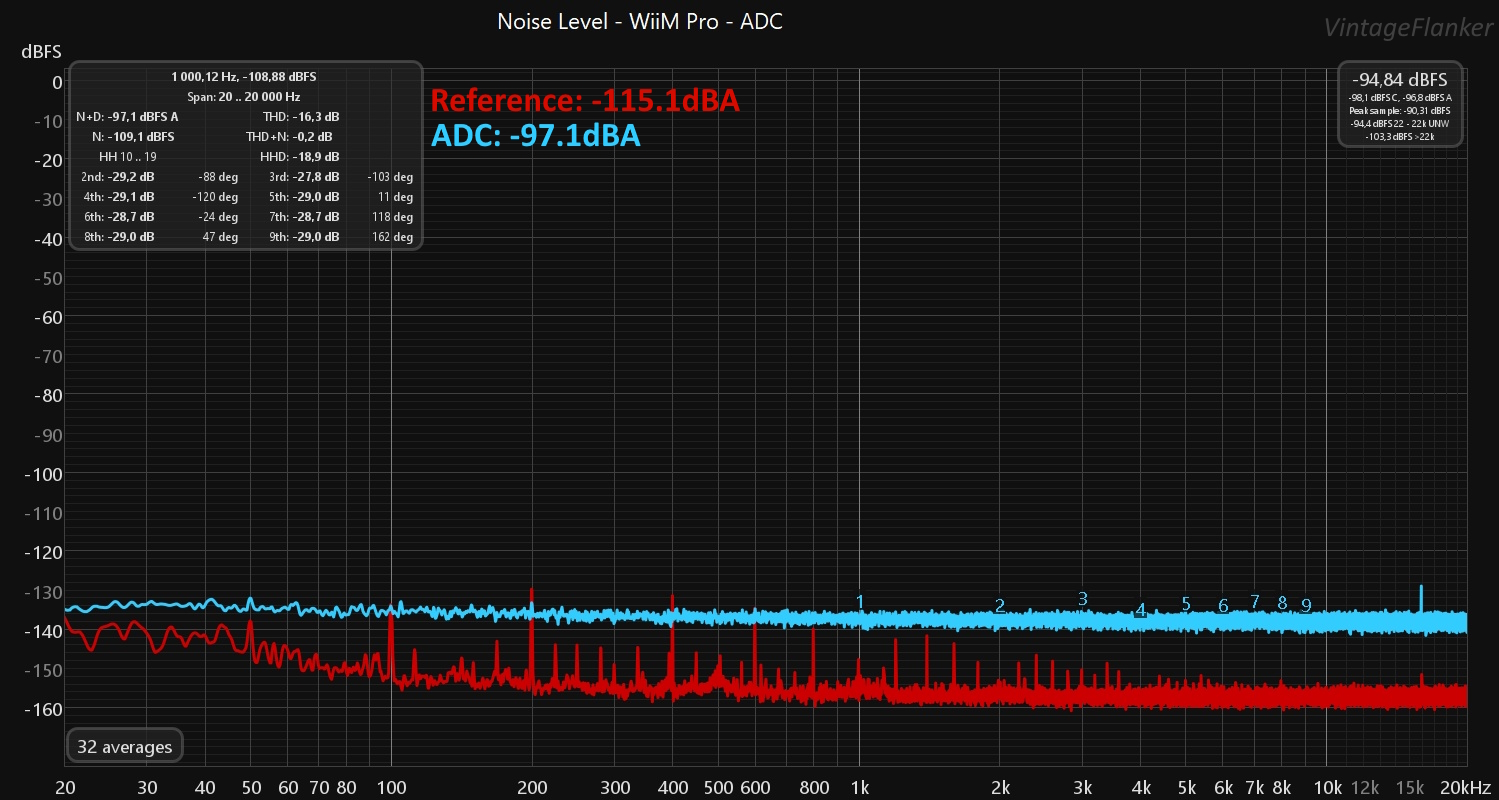This screenshot has height=800, width=1499.
Task: Click the graph title 'Noise Level - WiiM Pro - ADC'
Action: click(640, 21)
